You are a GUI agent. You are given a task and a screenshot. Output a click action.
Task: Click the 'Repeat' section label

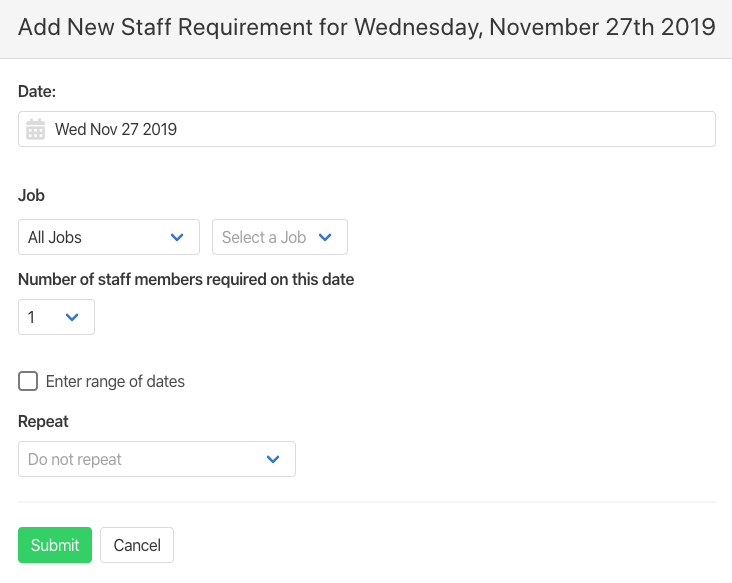pyautogui.click(x=43, y=421)
